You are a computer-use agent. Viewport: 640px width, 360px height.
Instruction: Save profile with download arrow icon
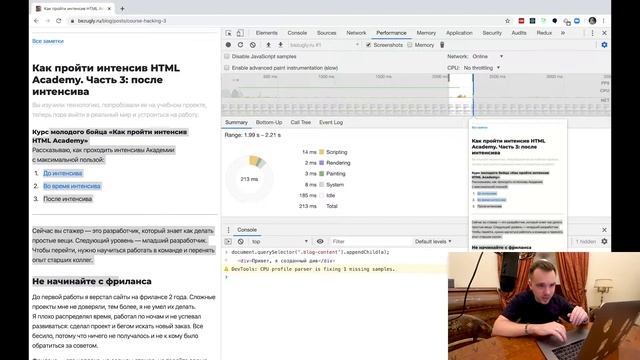tap(280, 45)
